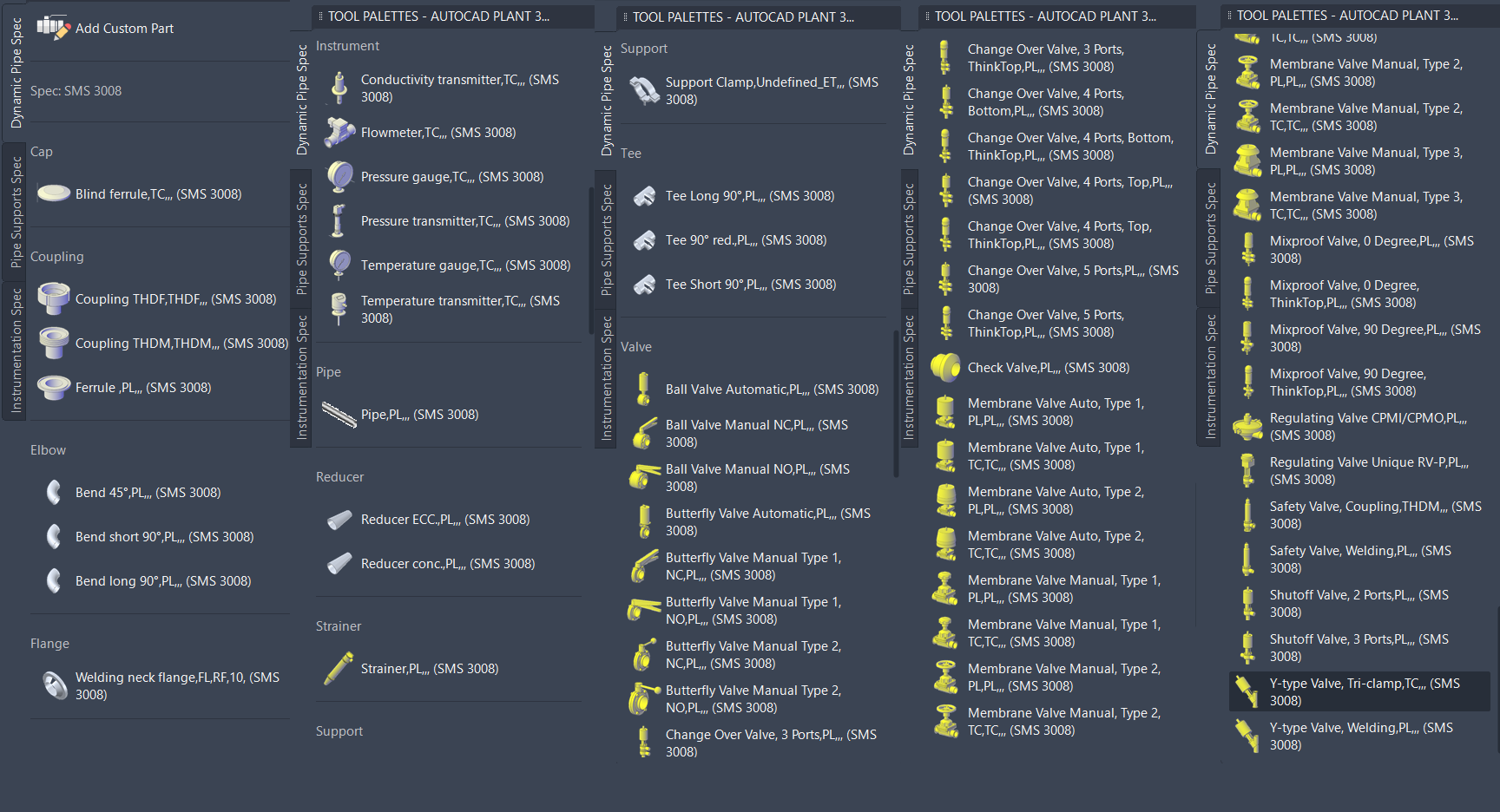Viewport: 1500px width, 812px height.
Task: Click the 'Spec: SMS 3008' label
Action: (x=76, y=90)
